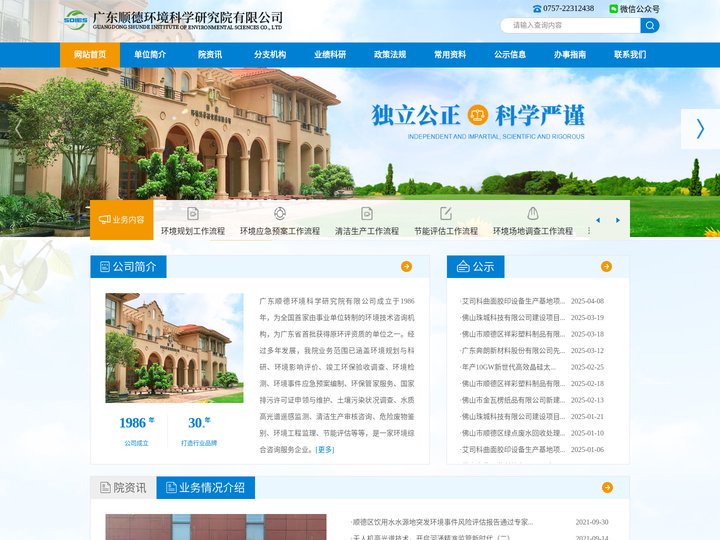Click the 1986 年 公司成立 figure
The image size is (720, 540).
pos(136,431)
